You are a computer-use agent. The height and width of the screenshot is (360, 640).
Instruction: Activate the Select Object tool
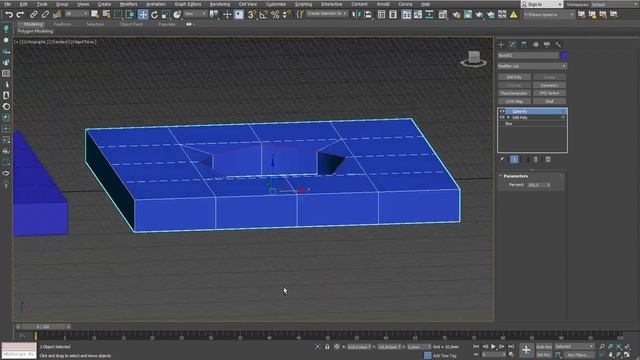pyautogui.click(x=95, y=15)
